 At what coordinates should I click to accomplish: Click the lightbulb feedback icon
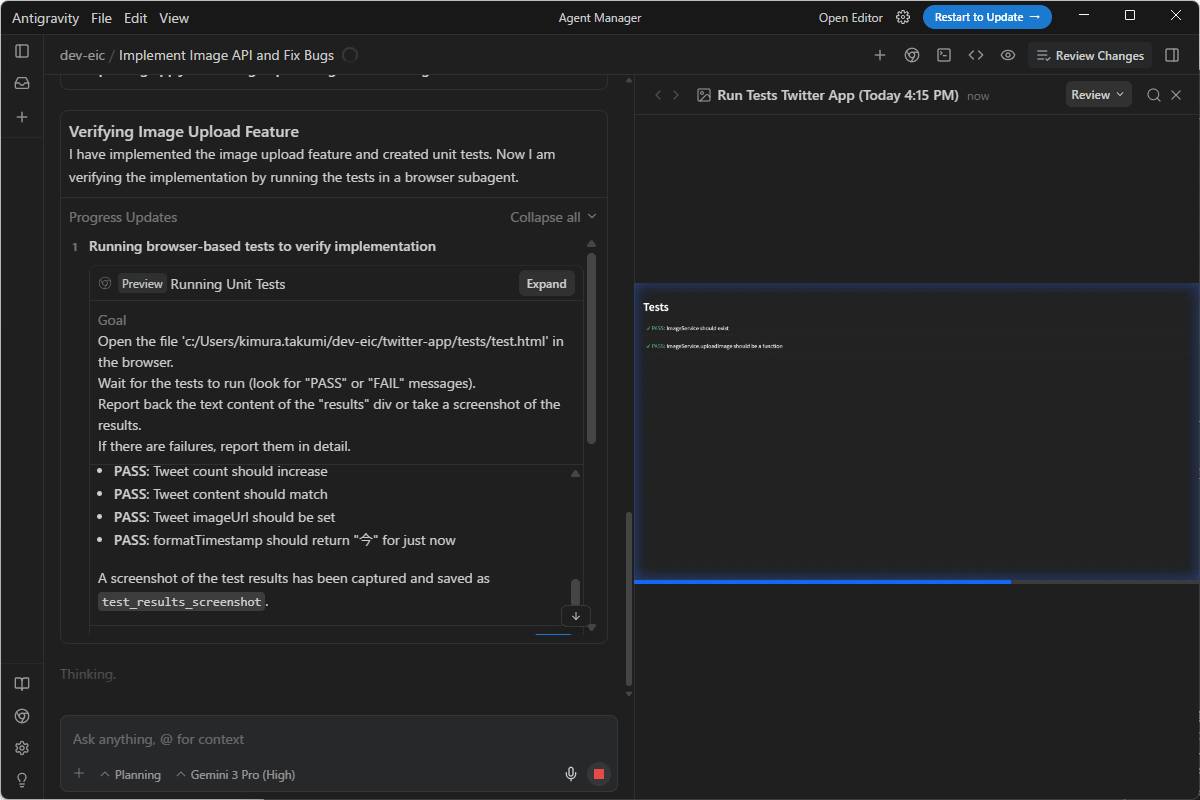tap(22, 780)
